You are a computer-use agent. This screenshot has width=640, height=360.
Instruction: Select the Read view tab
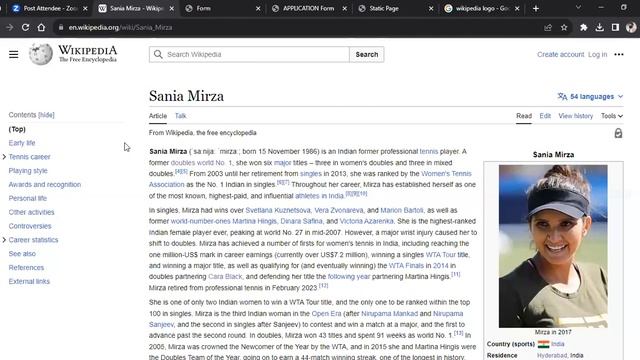coord(524,116)
